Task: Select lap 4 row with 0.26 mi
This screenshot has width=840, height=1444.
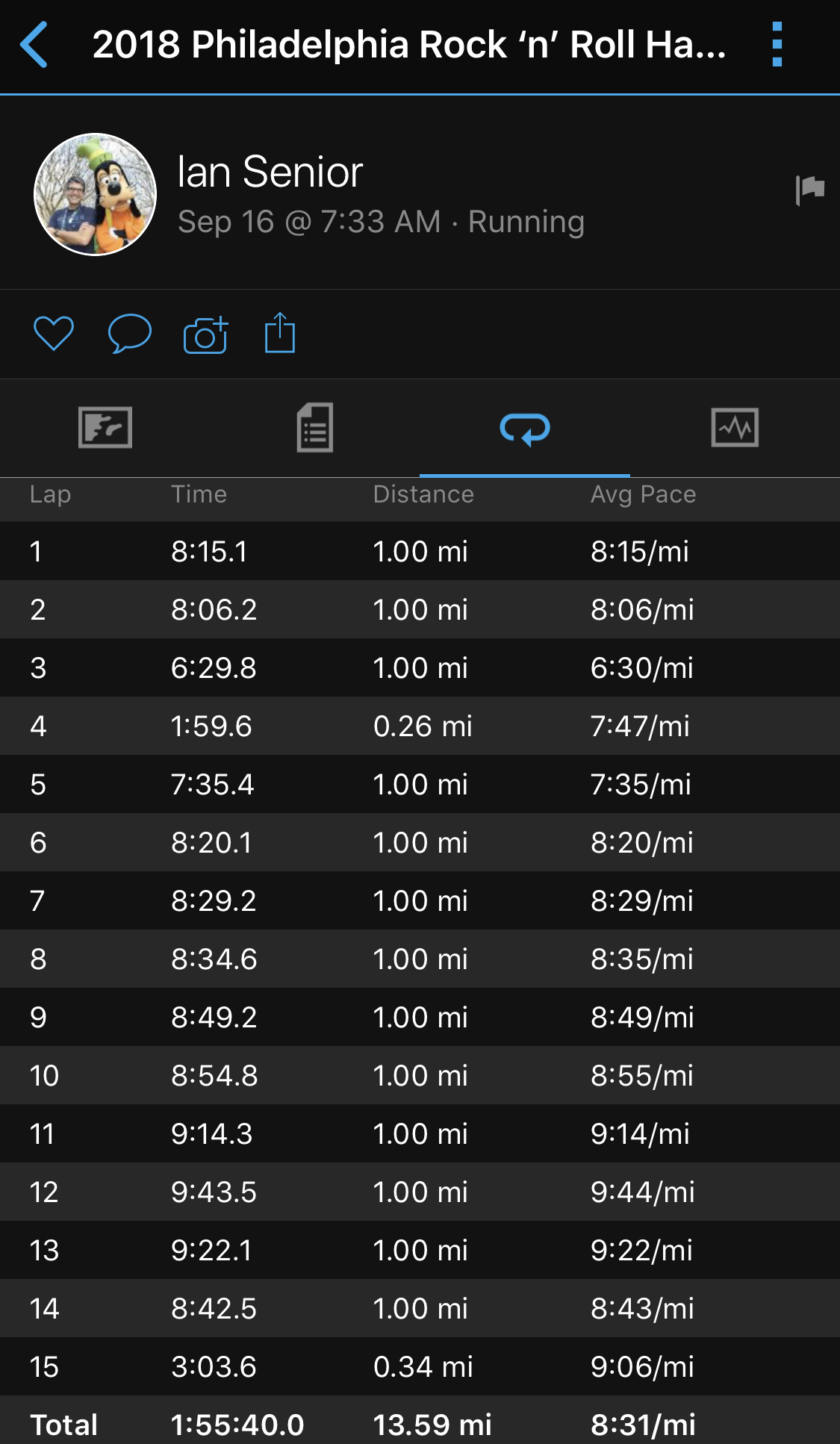Action: coord(420,726)
